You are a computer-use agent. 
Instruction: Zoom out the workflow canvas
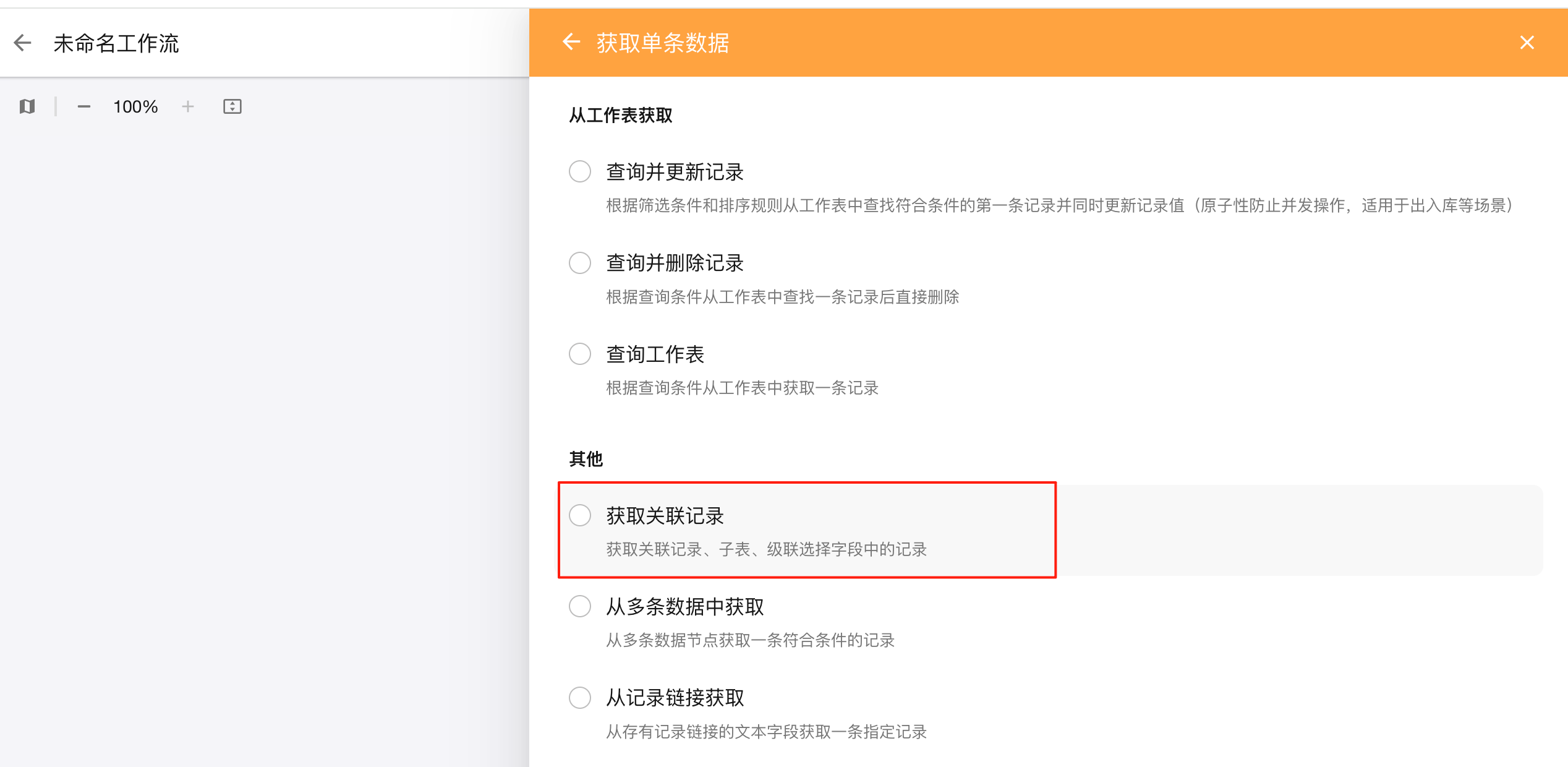(84, 106)
